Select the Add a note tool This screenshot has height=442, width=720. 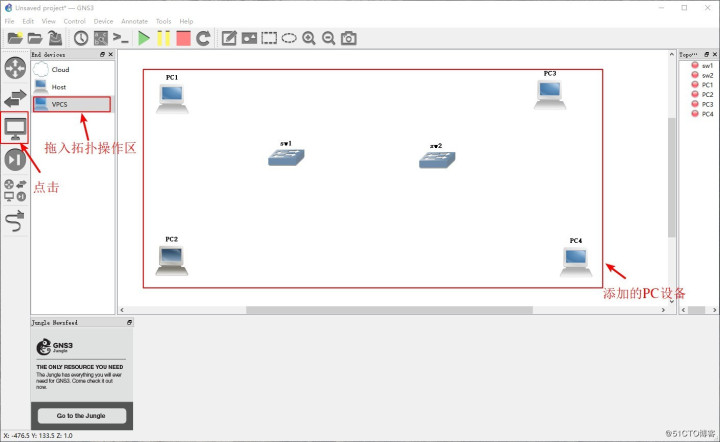point(229,38)
